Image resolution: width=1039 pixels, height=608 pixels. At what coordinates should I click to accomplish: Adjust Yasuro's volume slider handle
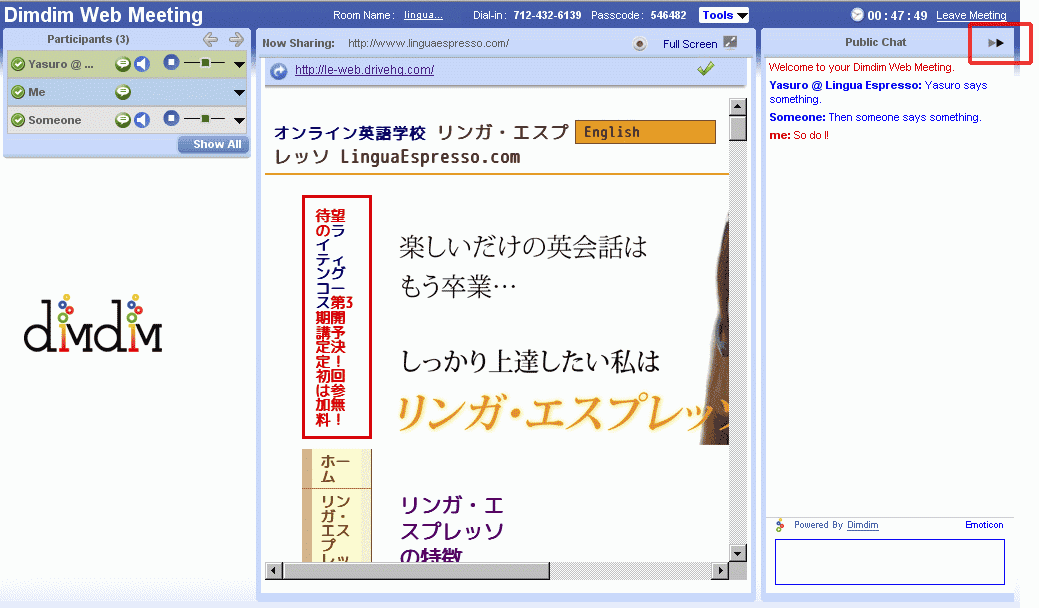click(205, 63)
